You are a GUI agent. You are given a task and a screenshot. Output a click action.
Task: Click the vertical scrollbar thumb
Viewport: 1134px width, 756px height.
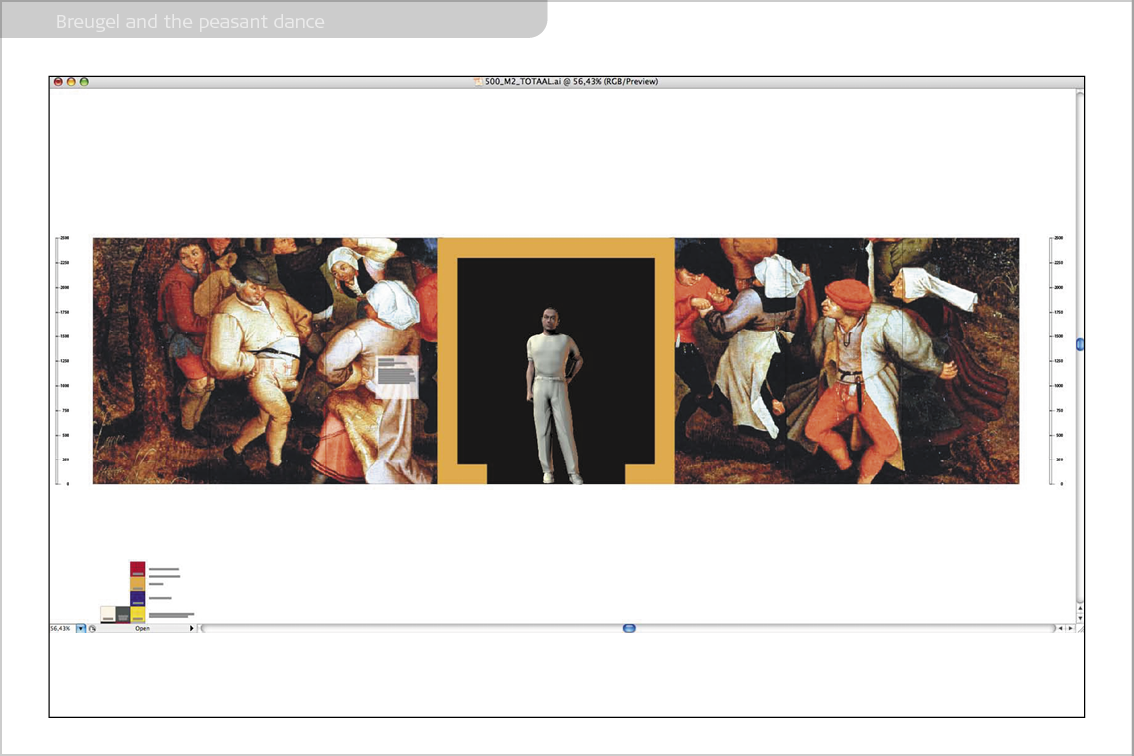(1080, 344)
